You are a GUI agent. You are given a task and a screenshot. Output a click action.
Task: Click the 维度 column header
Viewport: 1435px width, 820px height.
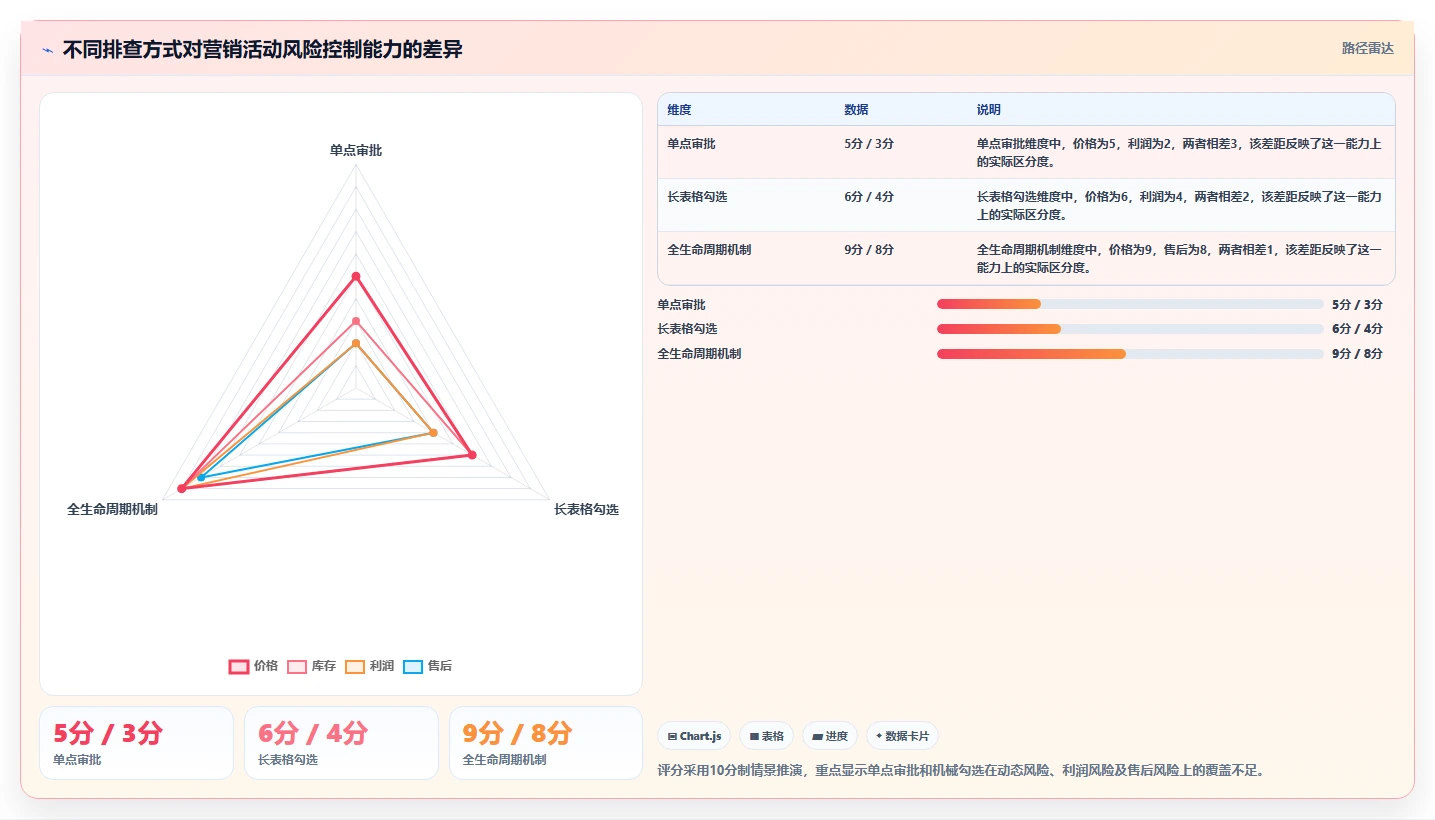point(680,110)
